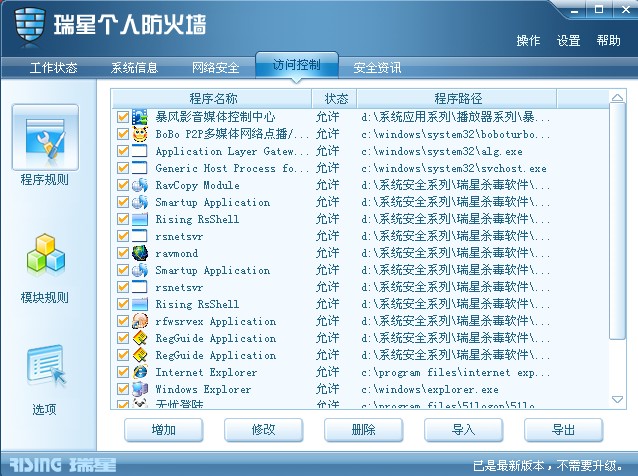The image size is (638, 476).
Task: Select the ravmond row name
Action: [177, 253]
